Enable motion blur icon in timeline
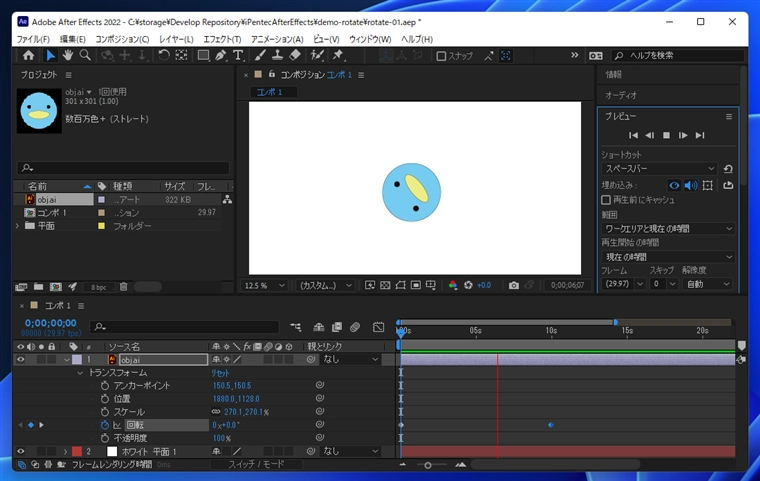This screenshot has height=481, width=760. (x=355, y=327)
